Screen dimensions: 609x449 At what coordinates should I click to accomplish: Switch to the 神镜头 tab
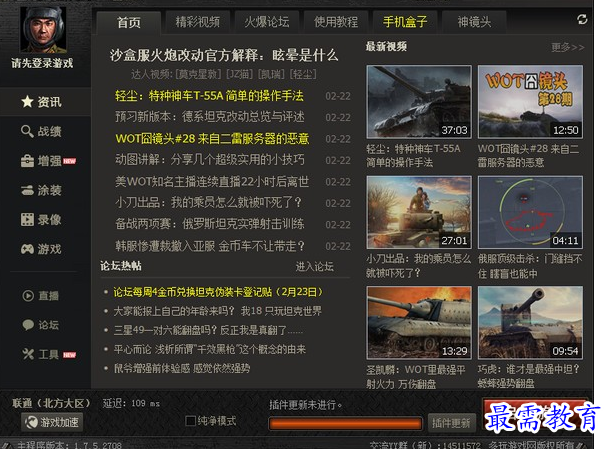point(474,22)
